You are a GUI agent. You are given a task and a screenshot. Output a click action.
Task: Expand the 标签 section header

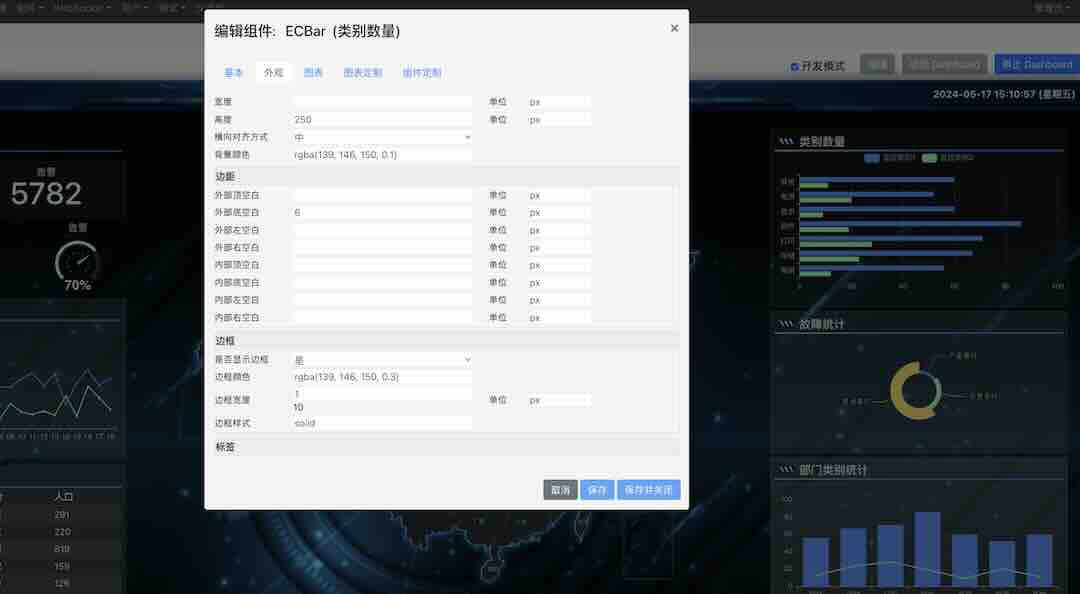pyautogui.click(x=446, y=447)
